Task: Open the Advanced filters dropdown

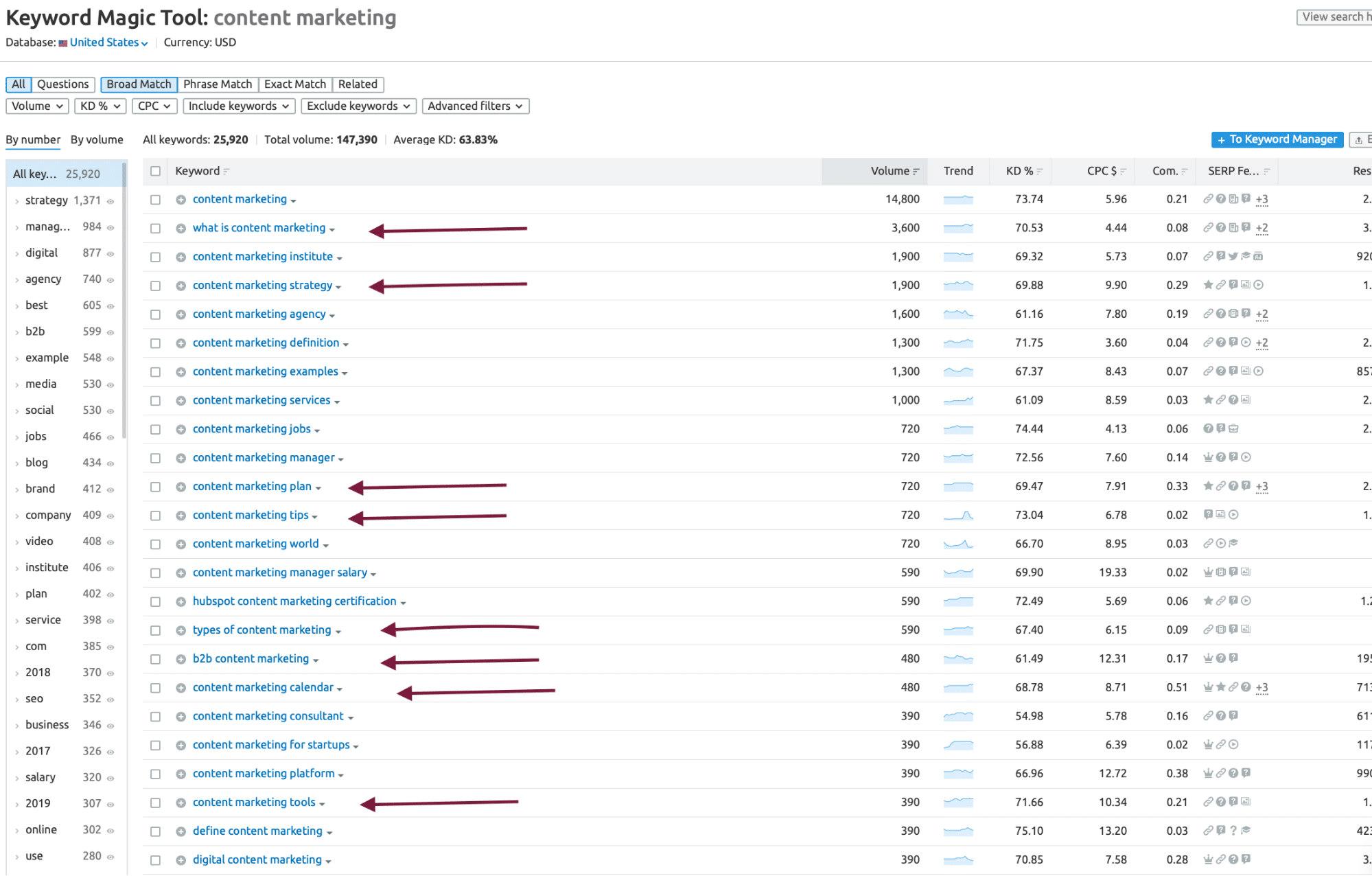Action: [475, 106]
